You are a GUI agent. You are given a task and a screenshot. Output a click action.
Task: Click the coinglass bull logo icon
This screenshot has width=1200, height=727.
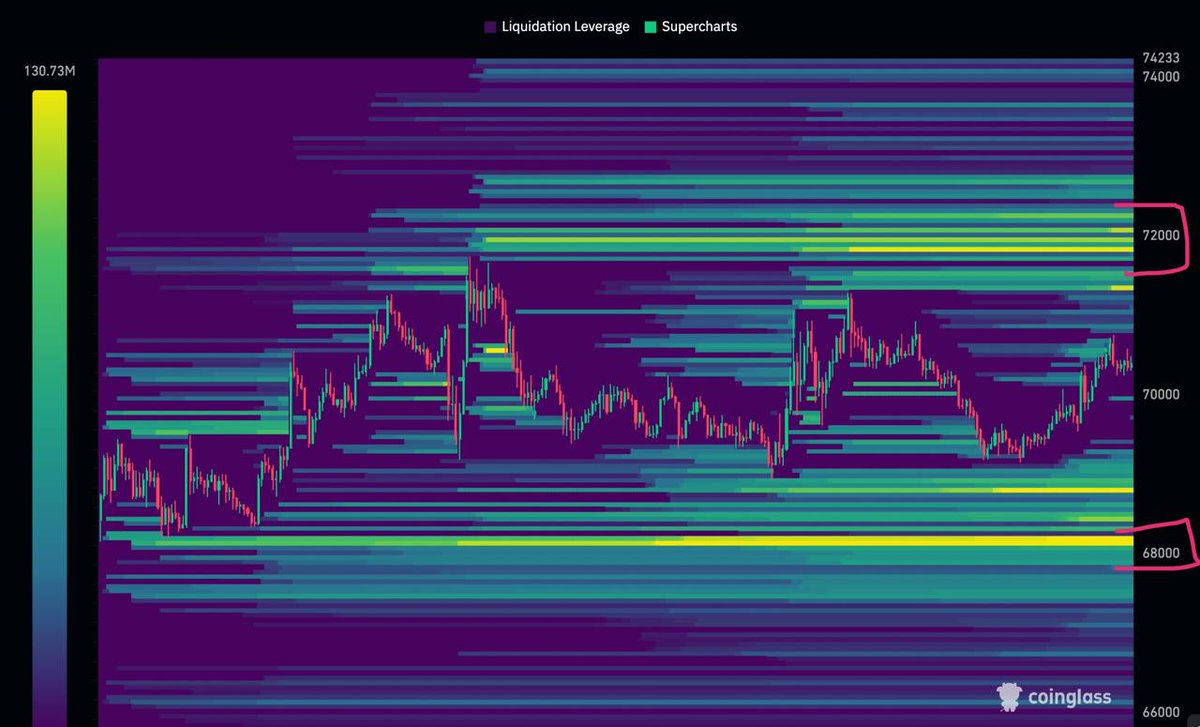coord(1009,696)
